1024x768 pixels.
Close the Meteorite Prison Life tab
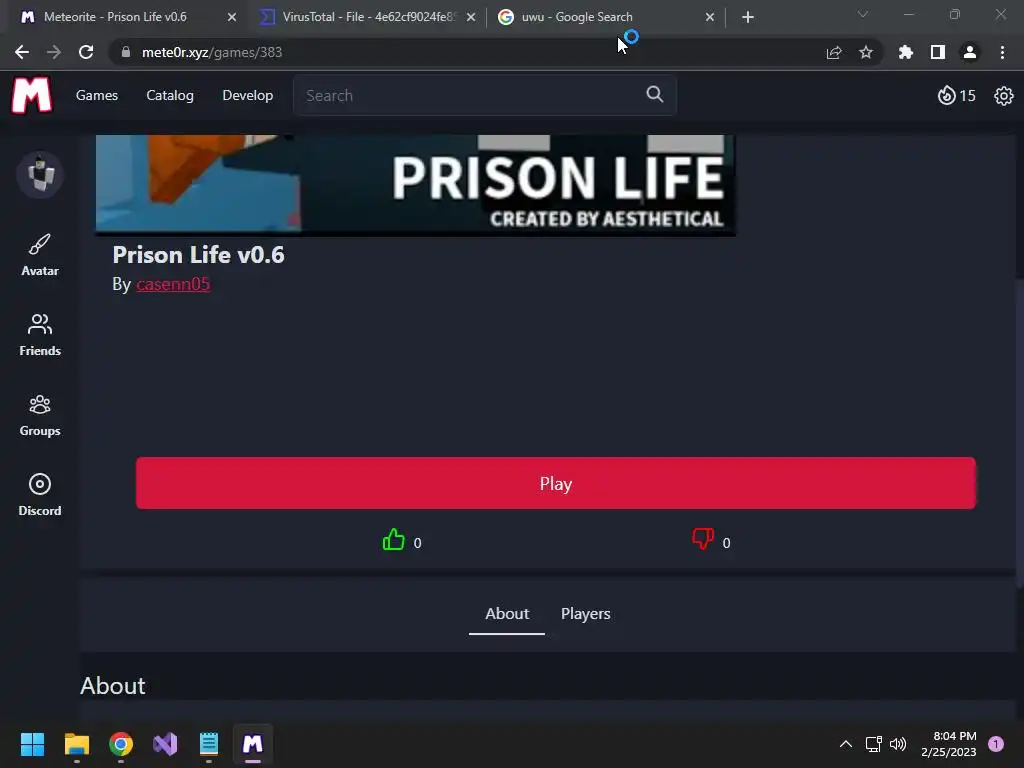pos(231,17)
